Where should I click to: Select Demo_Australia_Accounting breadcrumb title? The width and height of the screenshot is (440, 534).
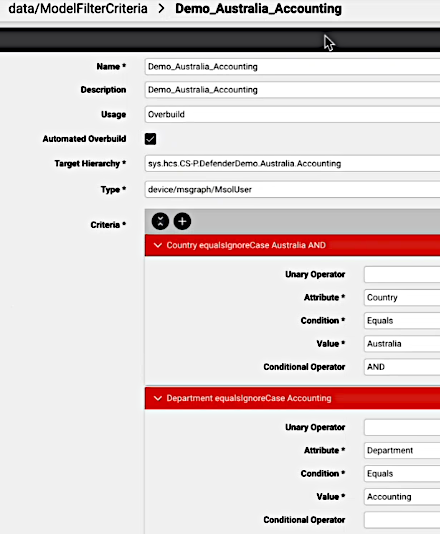click(258, 9)
